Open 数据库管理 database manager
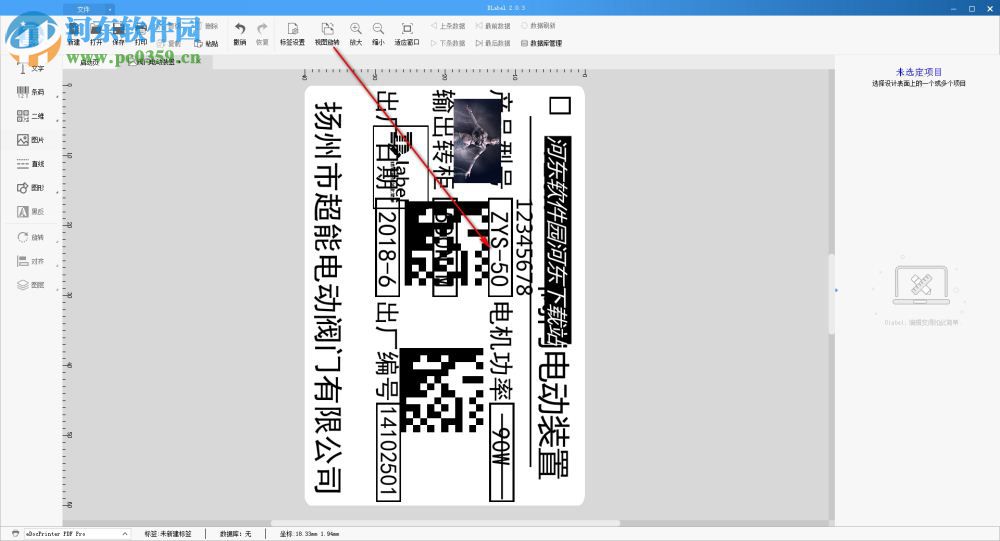This screenshot has height=541, width=1000. [541, 43]
